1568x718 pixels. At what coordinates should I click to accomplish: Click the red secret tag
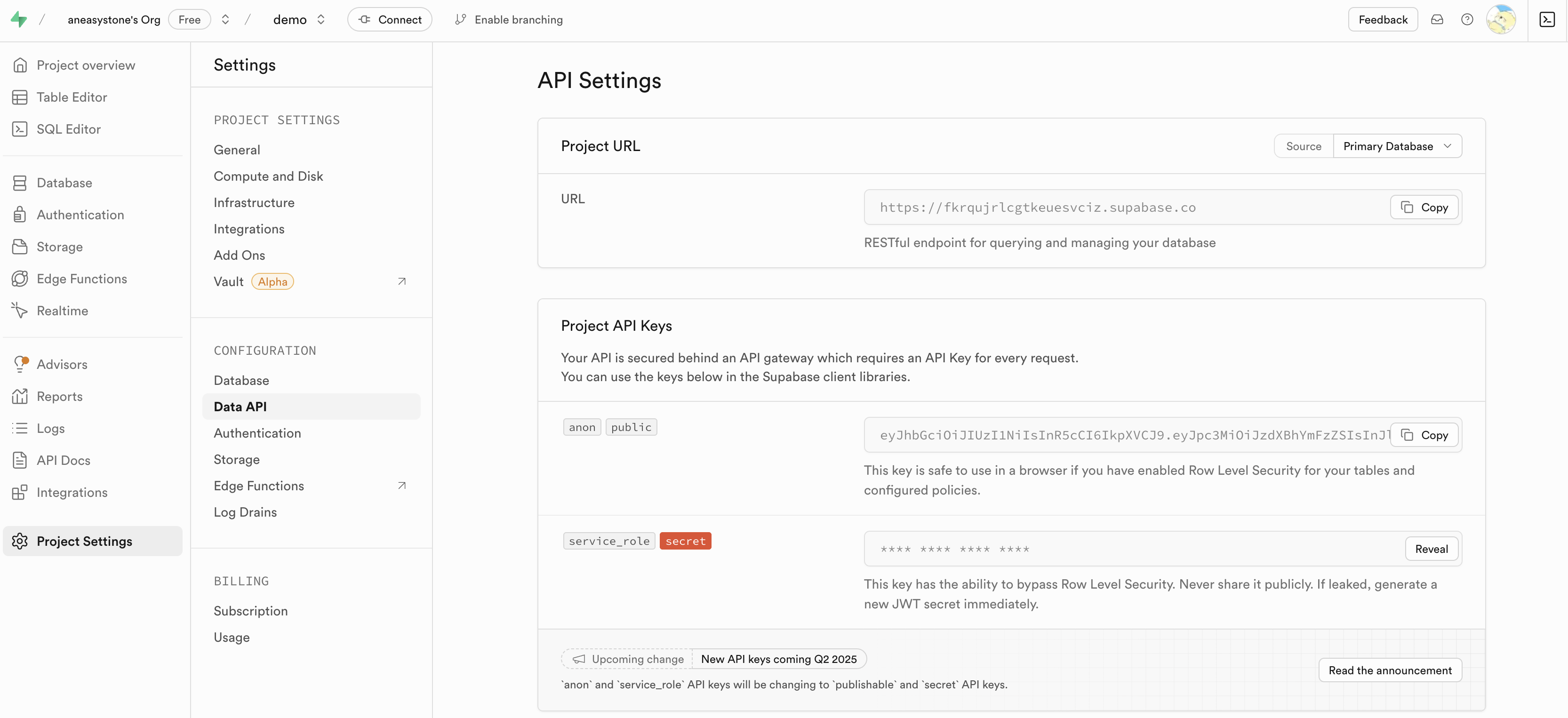(x=685, y=541)
